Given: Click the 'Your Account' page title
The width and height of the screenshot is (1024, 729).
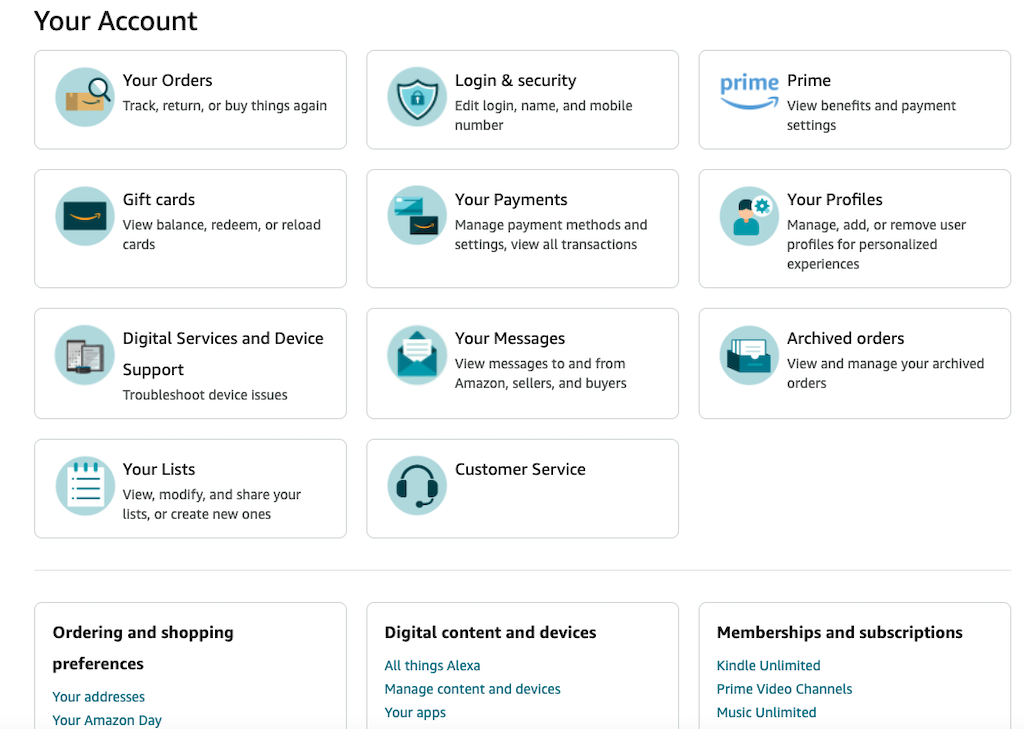Looking at the screenshot, I should coord(116,22).
